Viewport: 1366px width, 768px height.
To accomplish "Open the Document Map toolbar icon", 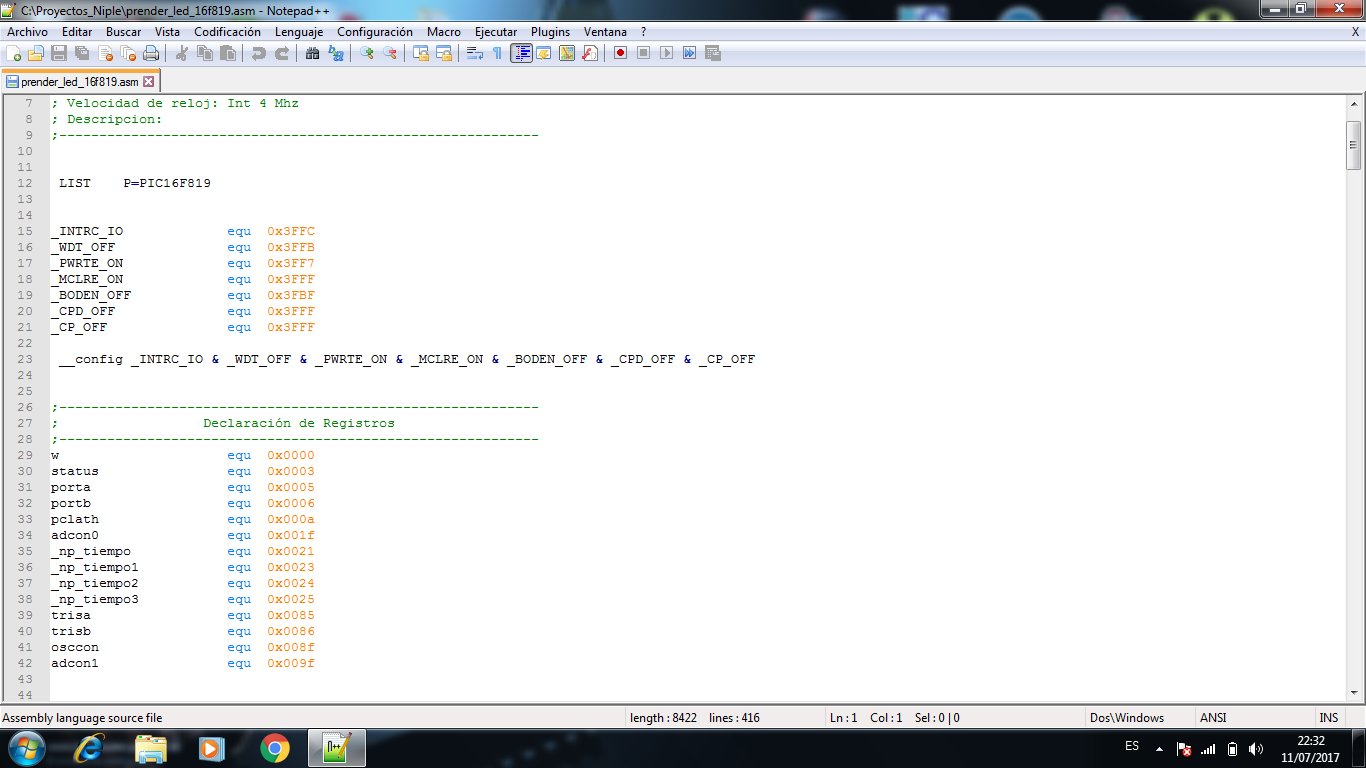I will tap(567, 53).
